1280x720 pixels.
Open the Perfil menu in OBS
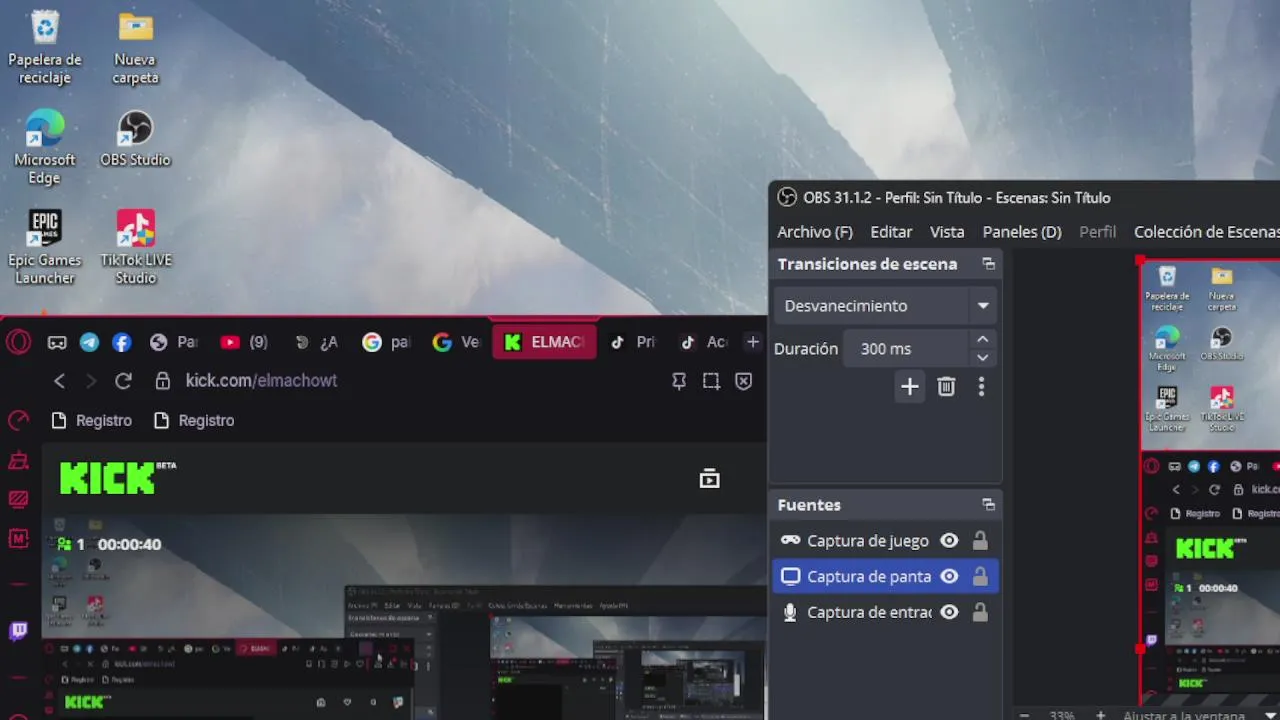[1097, 231]
